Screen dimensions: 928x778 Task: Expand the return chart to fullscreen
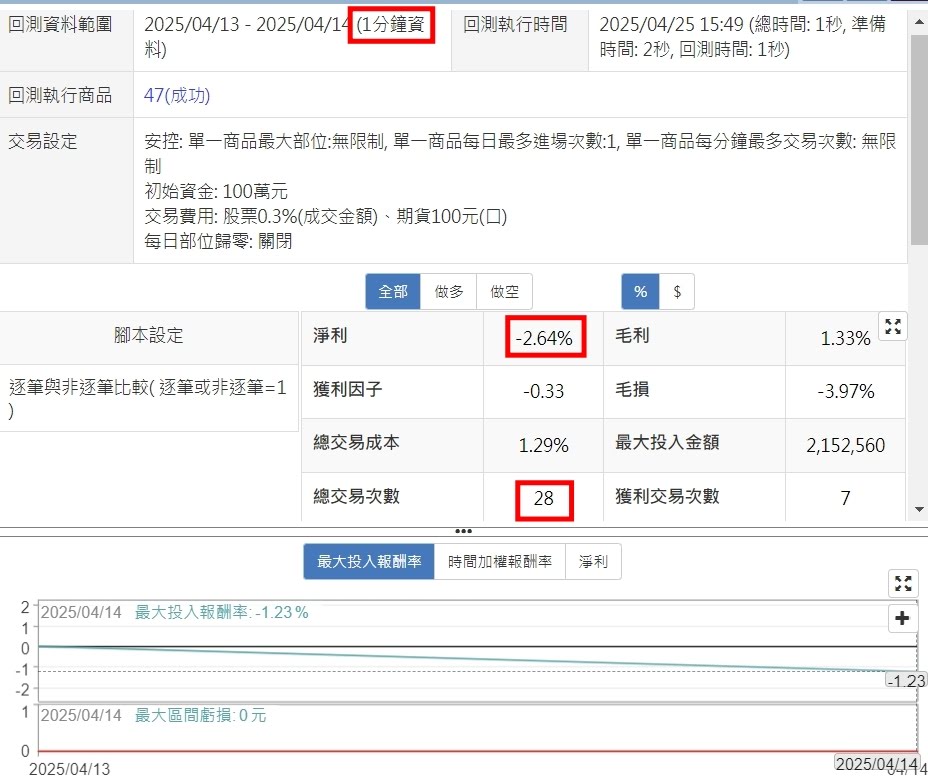903,583
